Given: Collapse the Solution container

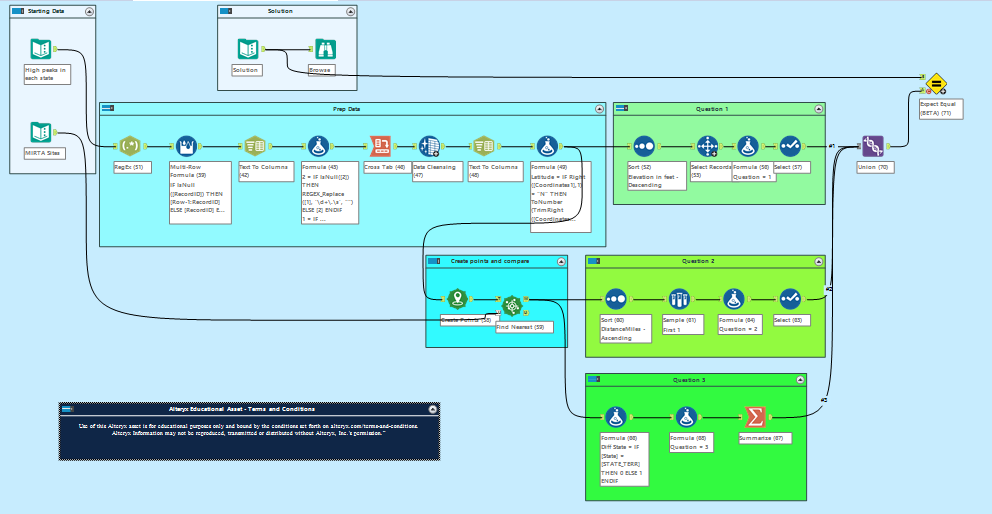Looking at the screenshot, I should pyautogui.click(x=350, y=11).
